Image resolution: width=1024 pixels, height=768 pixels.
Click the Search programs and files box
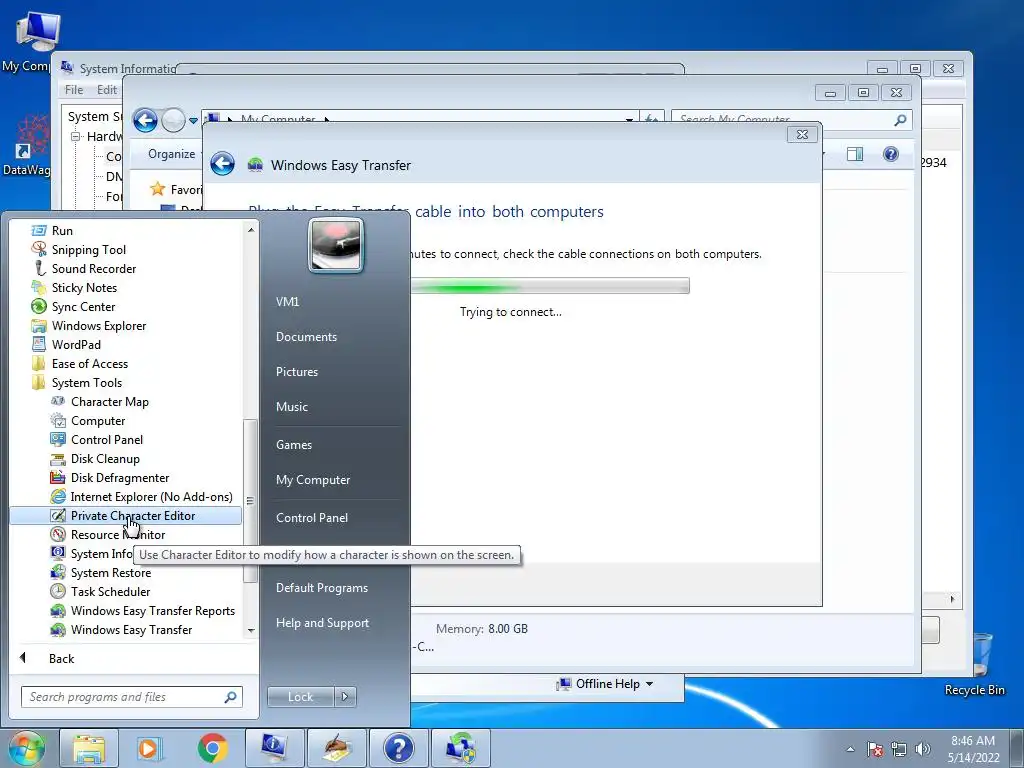(x=131, y=697)
